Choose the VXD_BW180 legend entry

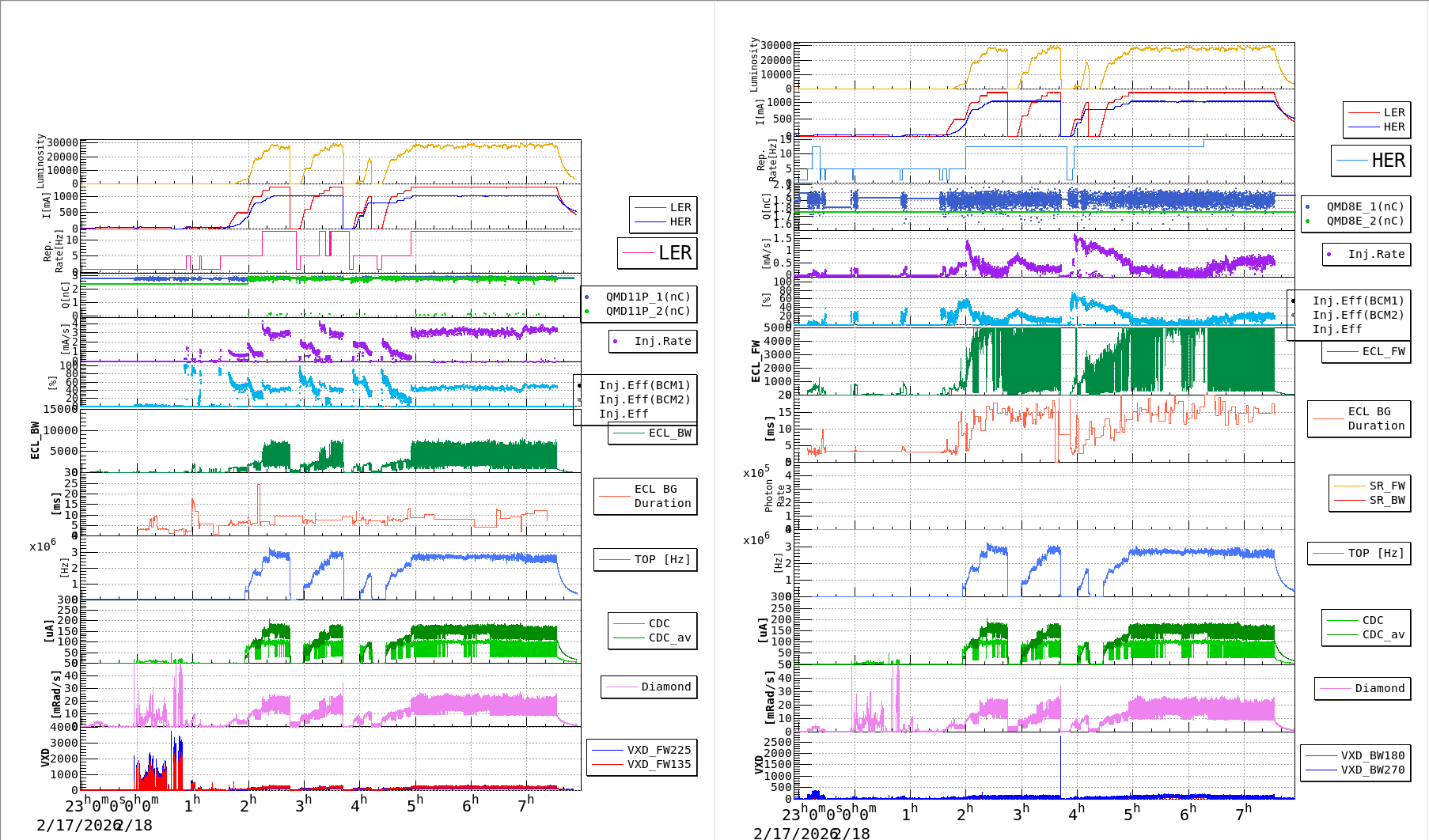click(x=1355, y=755)
